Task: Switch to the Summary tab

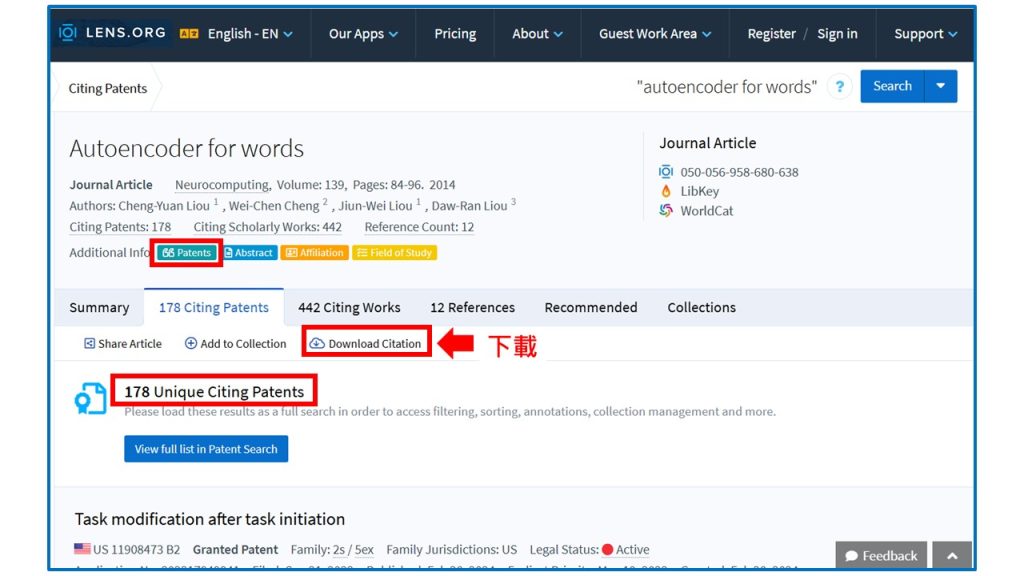Action: 99,308
